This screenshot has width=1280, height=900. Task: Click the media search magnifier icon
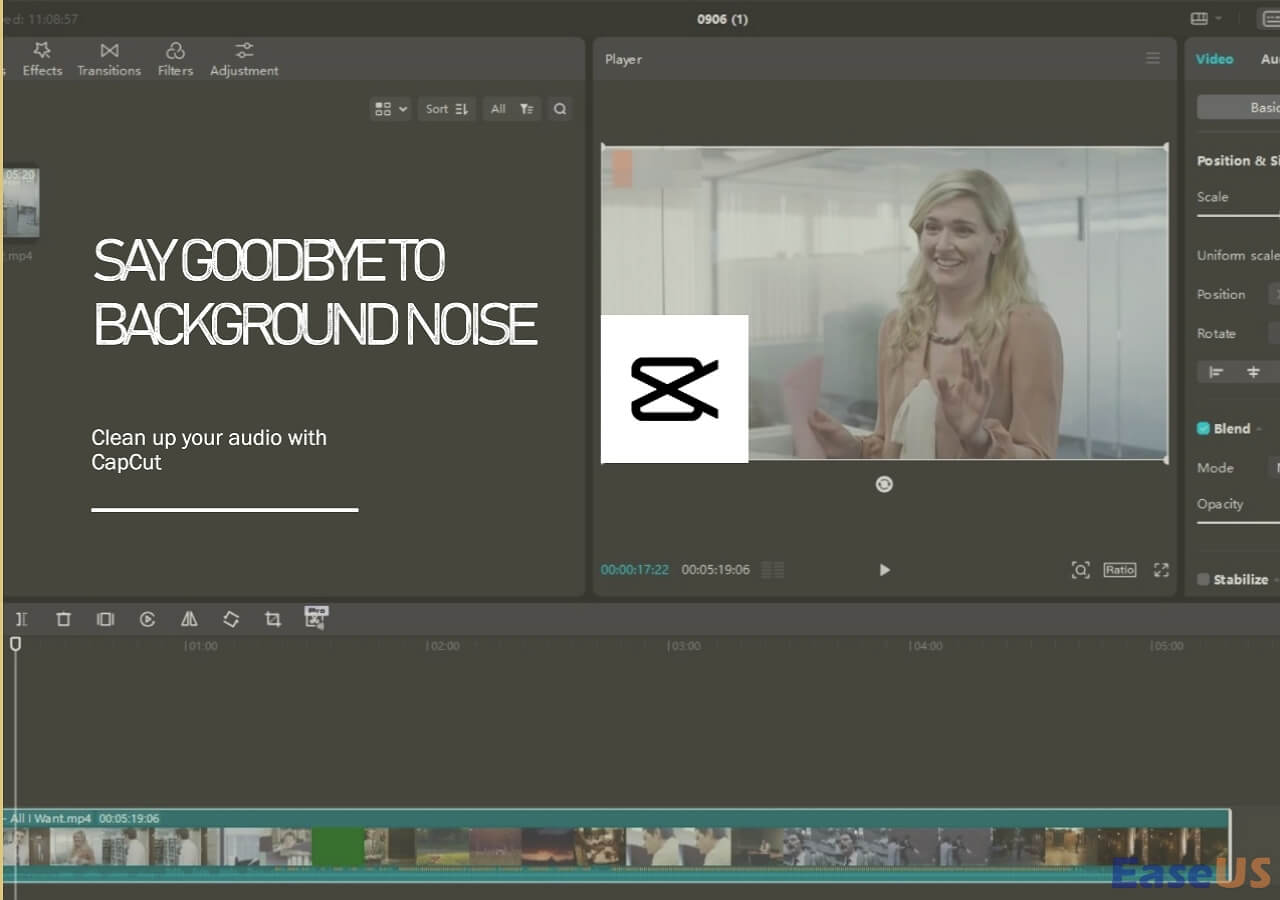pyautogui.click(x=560, y=109)
